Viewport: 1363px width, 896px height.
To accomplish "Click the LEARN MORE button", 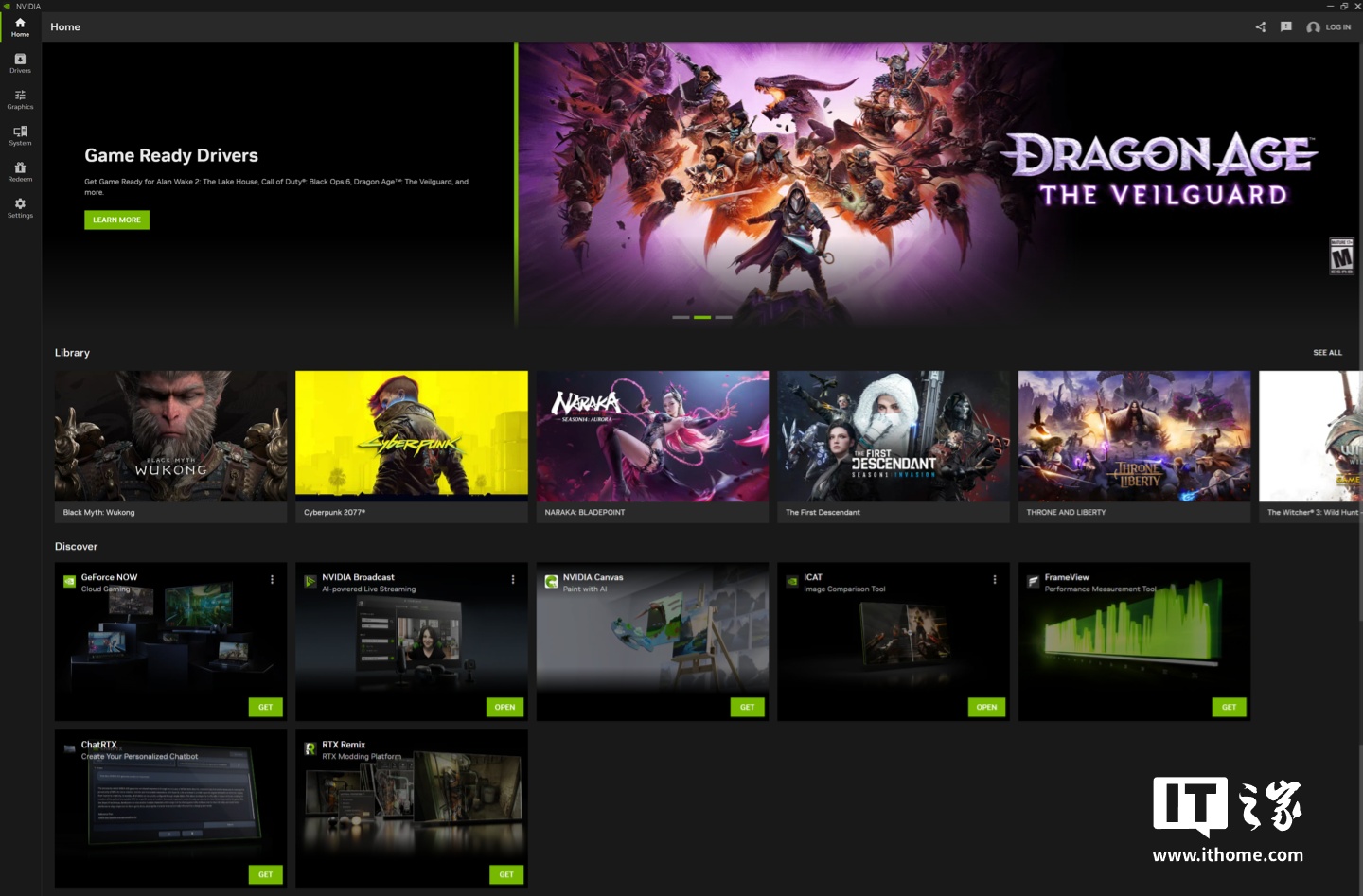I will tap(116, 220).
